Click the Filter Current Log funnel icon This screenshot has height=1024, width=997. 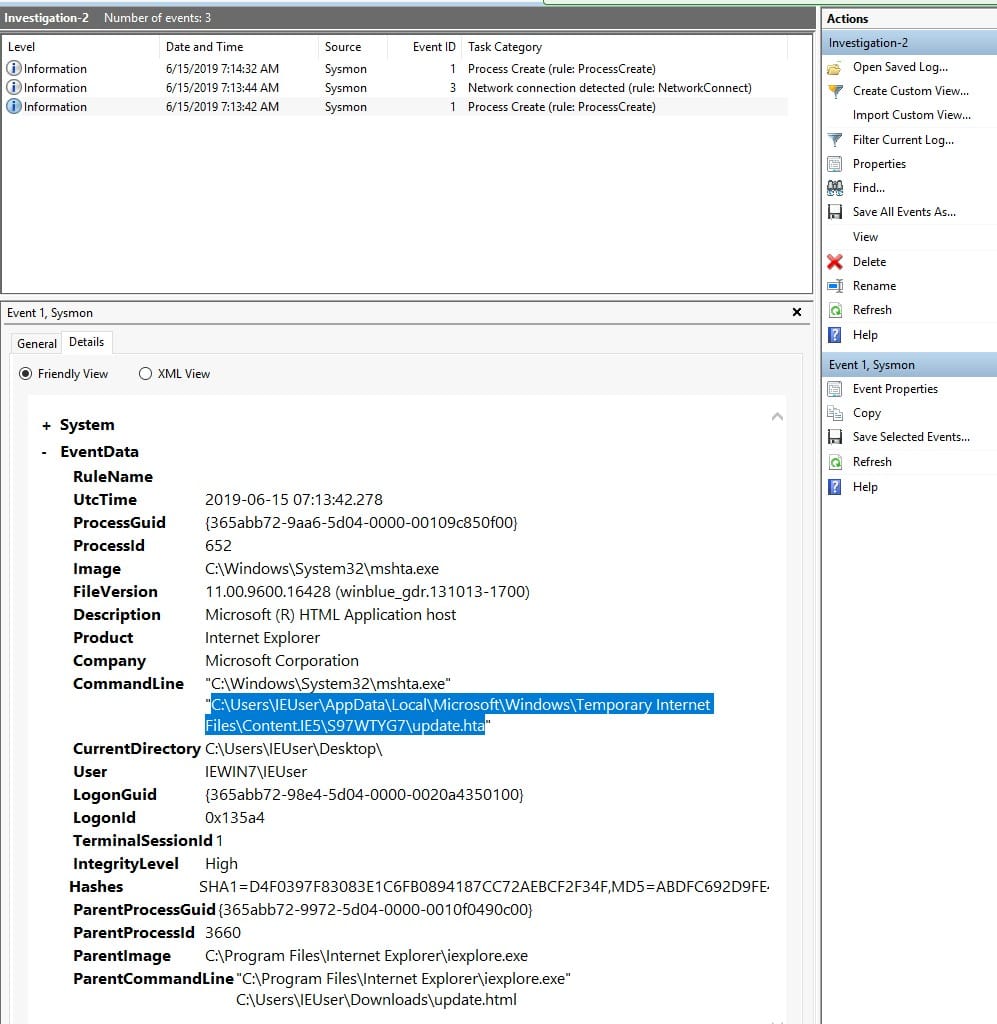point(834,140)
